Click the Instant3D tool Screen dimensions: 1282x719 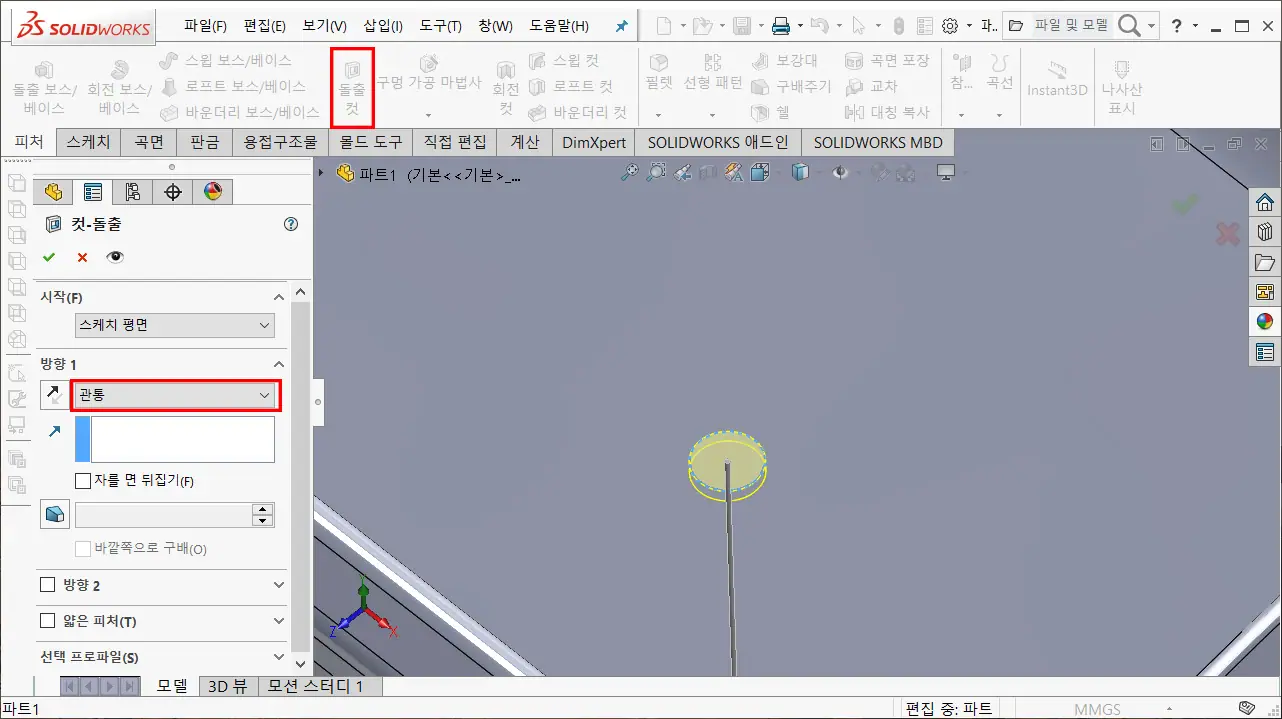coord(1057,78)
